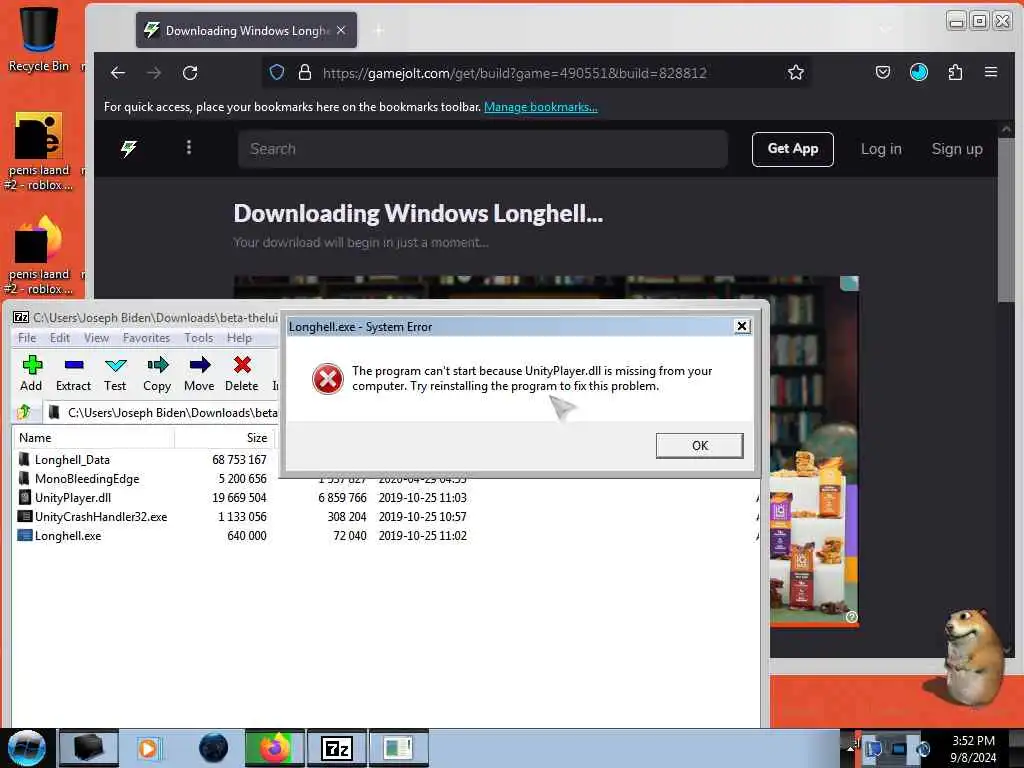Open the Firefox extensions puzzle icon
The image size is (1024, 768).
click(x=955, y=72)
